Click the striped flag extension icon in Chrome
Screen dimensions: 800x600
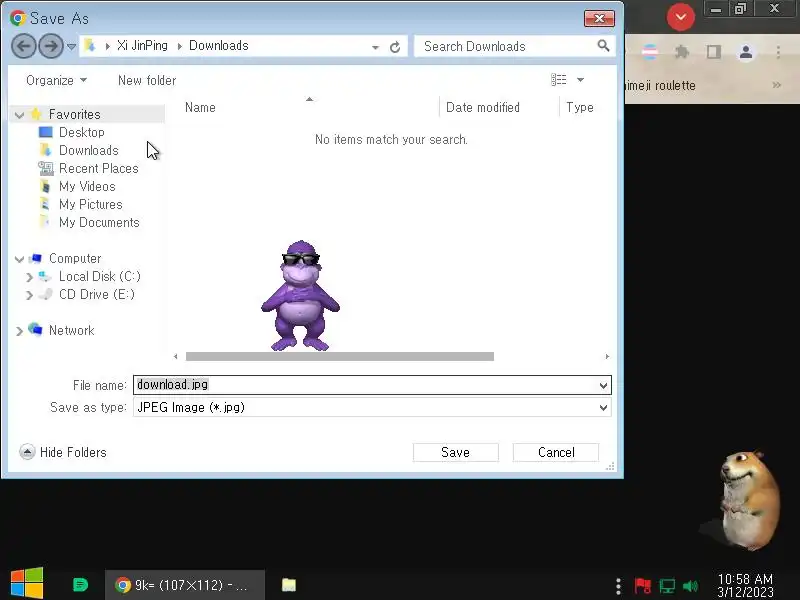(650, 52)
